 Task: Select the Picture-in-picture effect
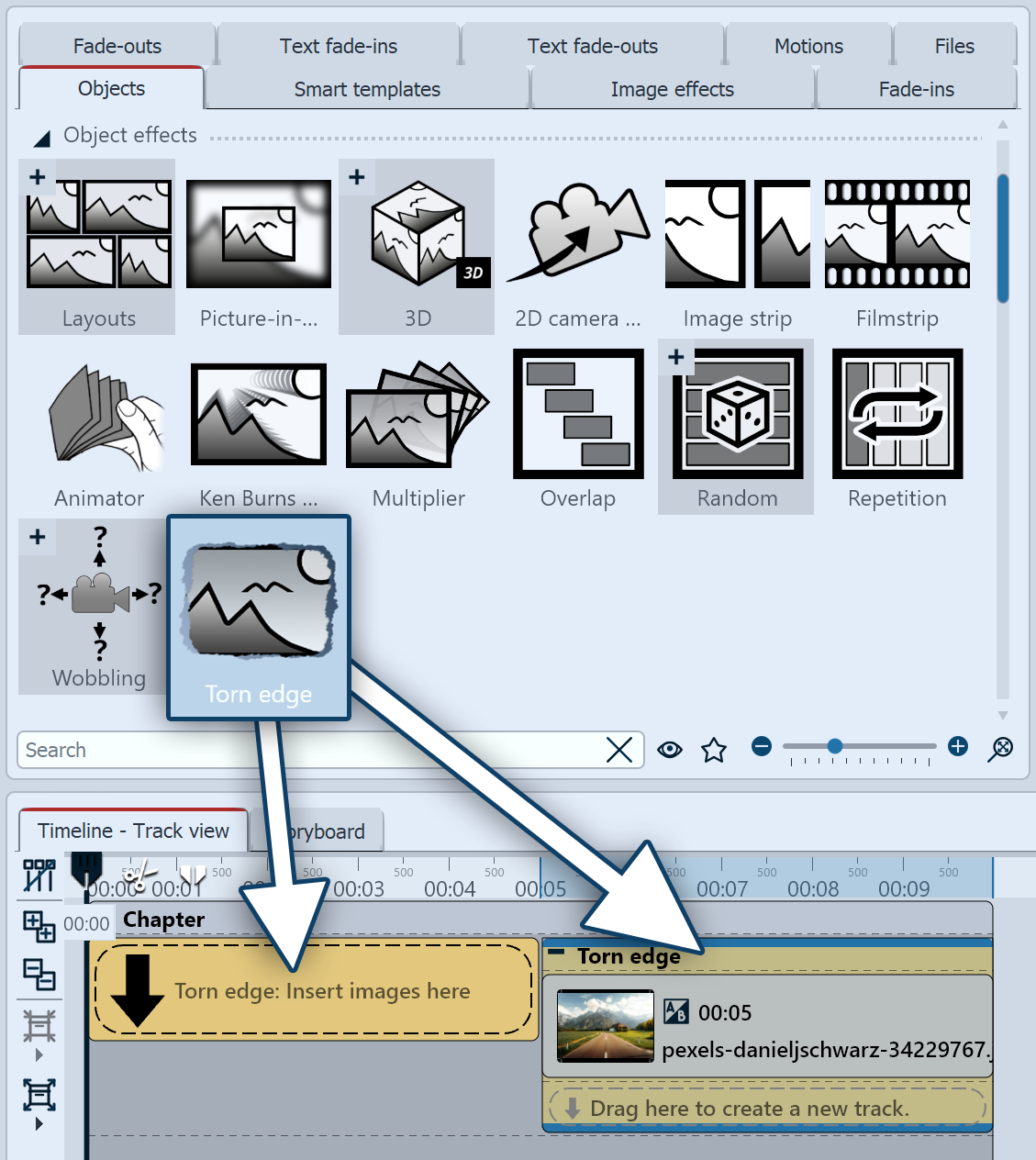(x=259, y=235)
